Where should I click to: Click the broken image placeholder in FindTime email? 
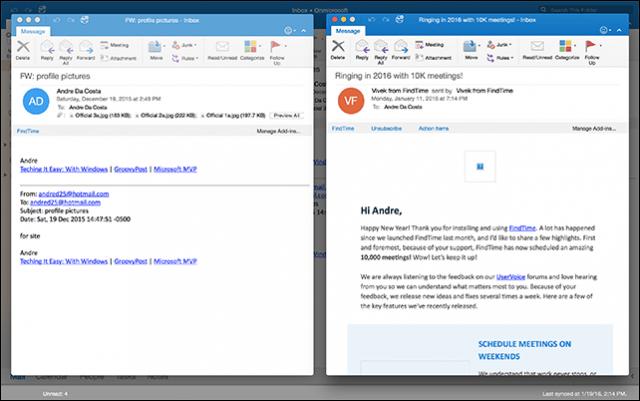(x=480, y=166)
